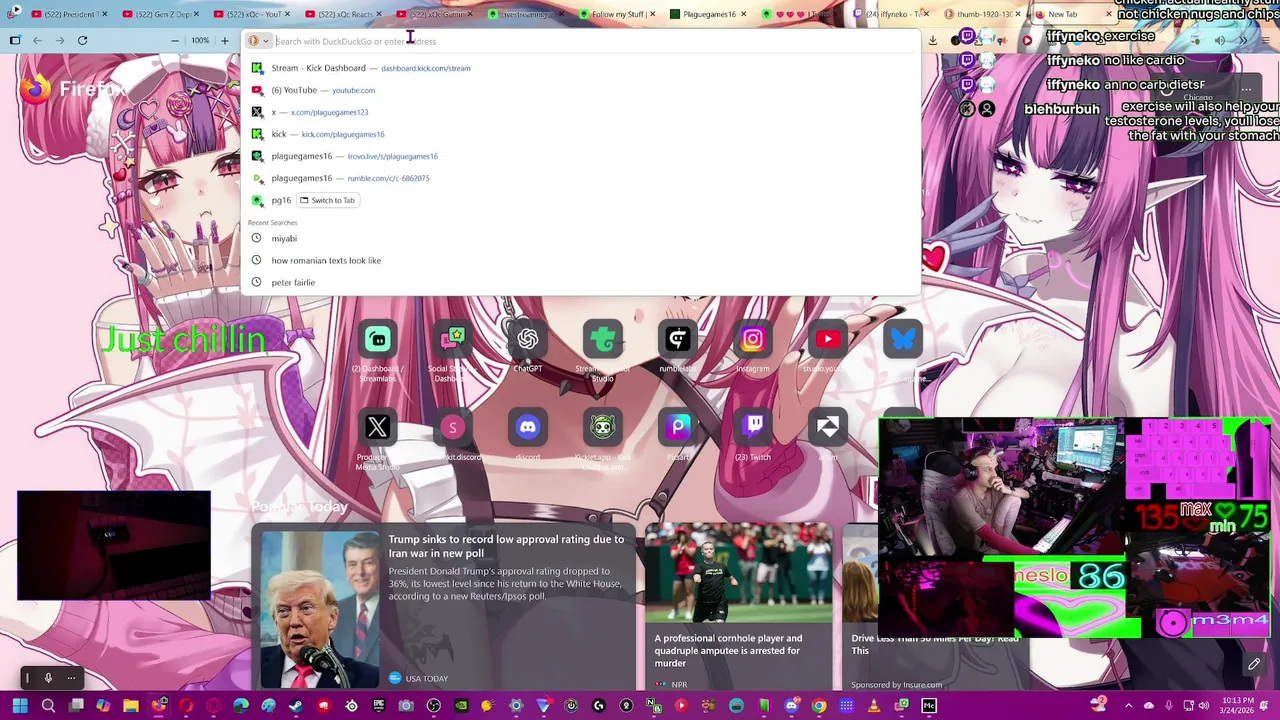The image size is (1280, 720).
Task: Click the Twitch extension icon in toolbar
Action: 967,38
